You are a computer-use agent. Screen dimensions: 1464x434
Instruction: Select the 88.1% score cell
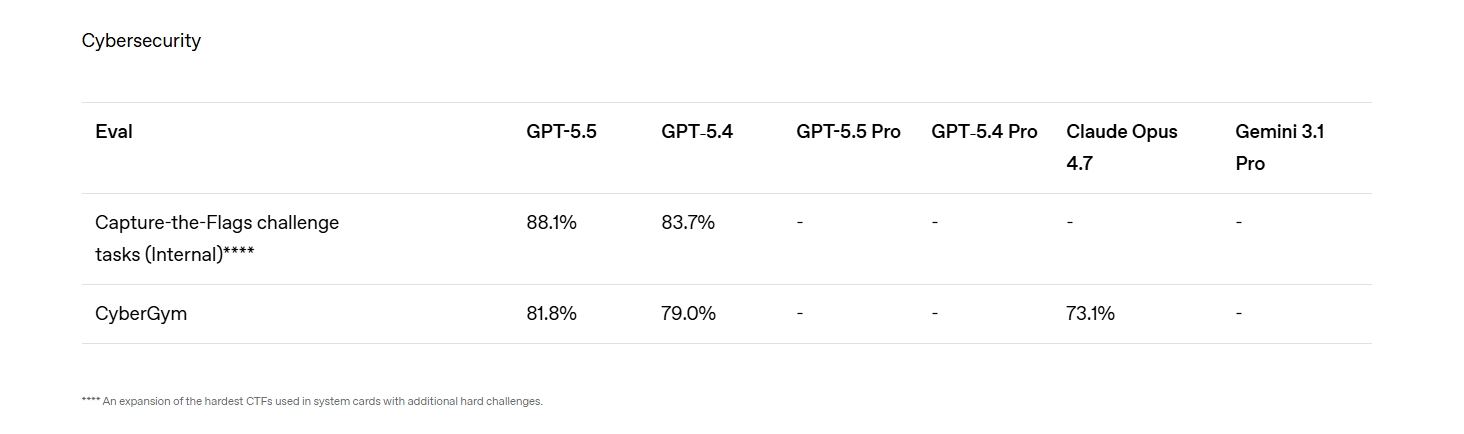coord(552,223)
